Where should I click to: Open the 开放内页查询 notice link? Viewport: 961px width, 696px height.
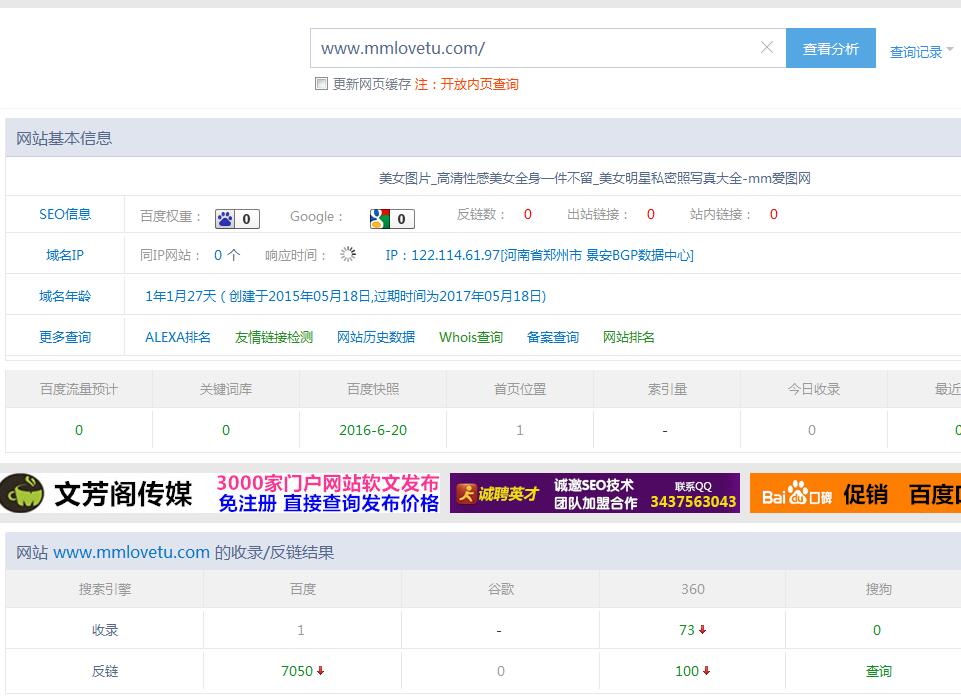pyautogui.click(x=479, y=84)
